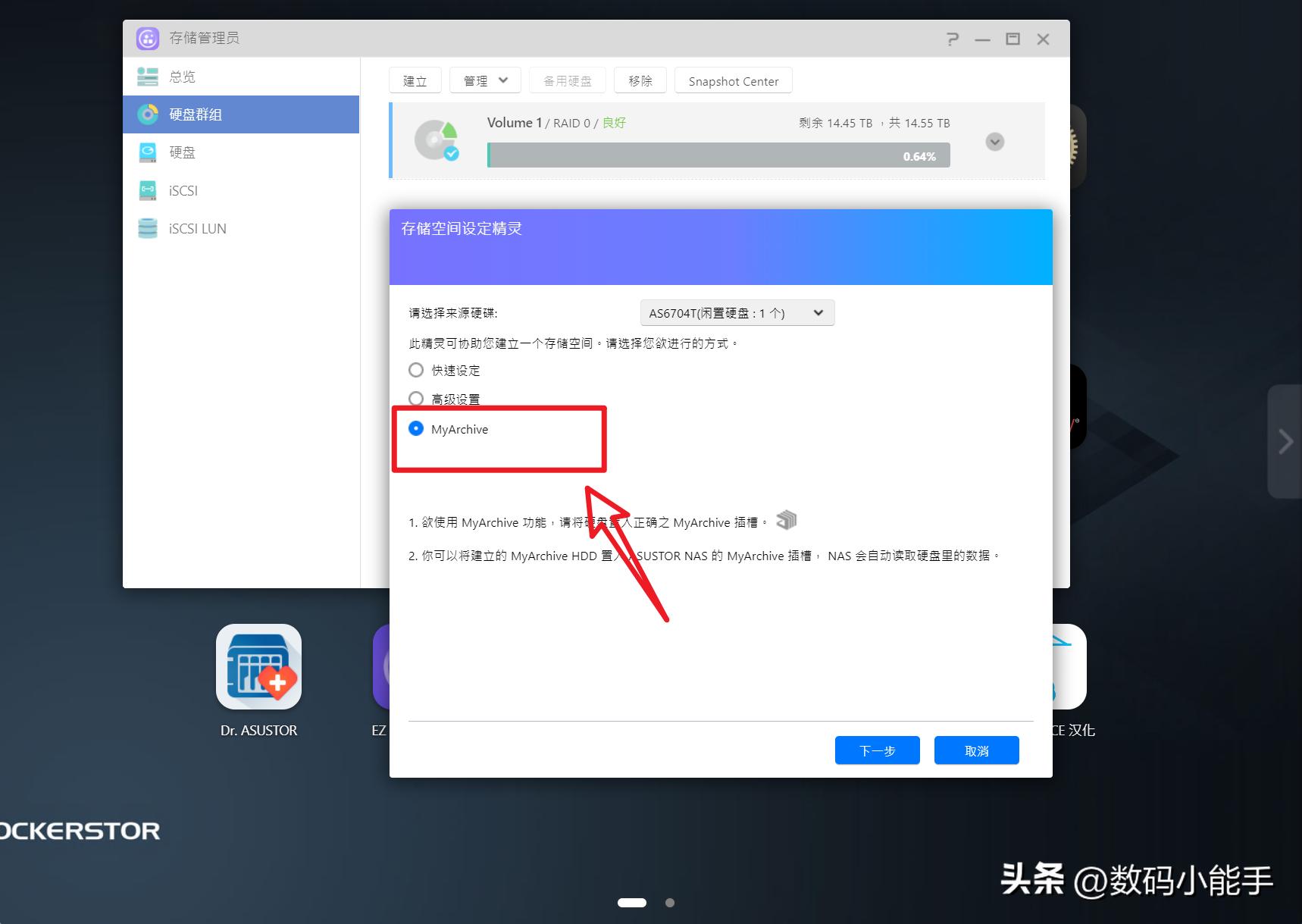1302x924 pixels.
Task: Select 总览 in the sidebar
Action: pyautogui.click(x=182, y=76)
